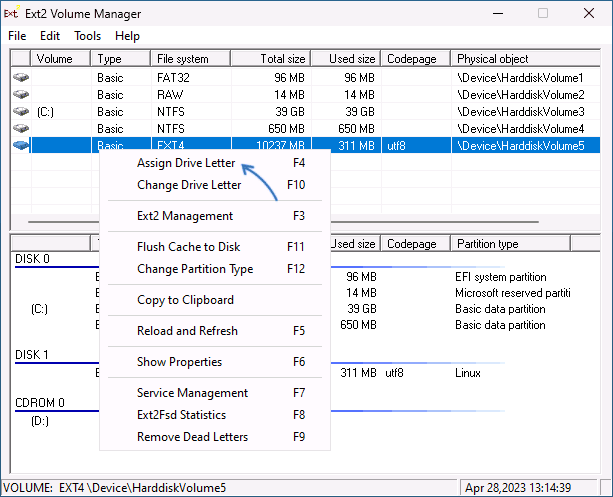Open Show Properties from the context menu

pos(215,362)
